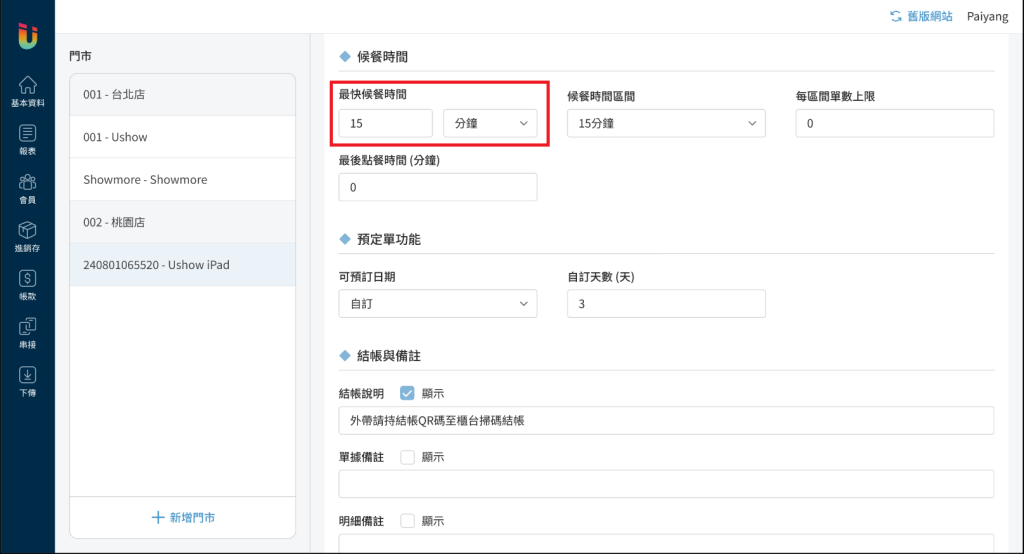Image resolution: width=1024 pixels, height=554 pixels.
Task: Enable 單據備註 顯示 checkbox
Action: [407, 457]
